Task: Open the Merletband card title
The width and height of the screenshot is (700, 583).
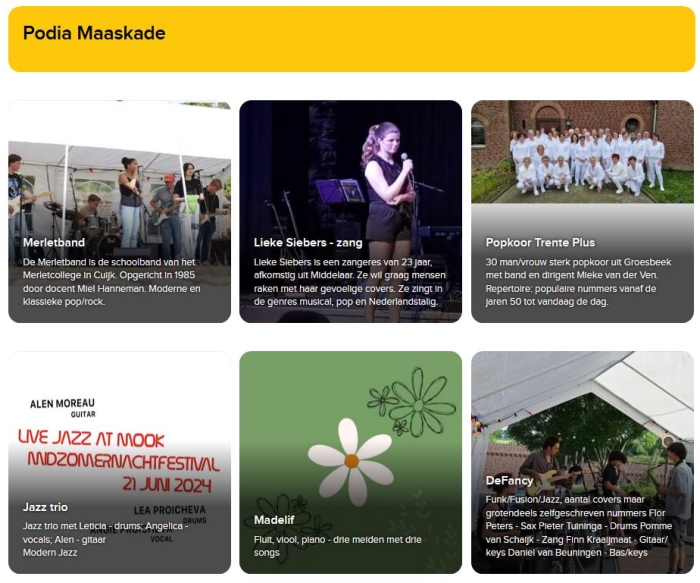Action: (54, 242)
